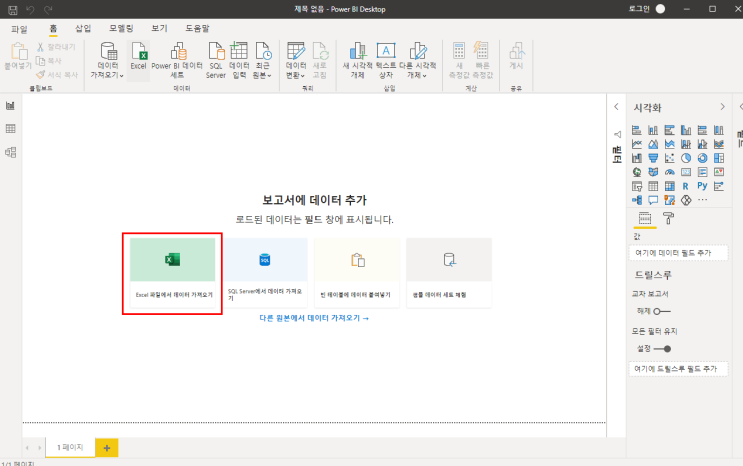The image size is (743, 466).
Task: Select the Matrix visual
Action: (670, 186)
